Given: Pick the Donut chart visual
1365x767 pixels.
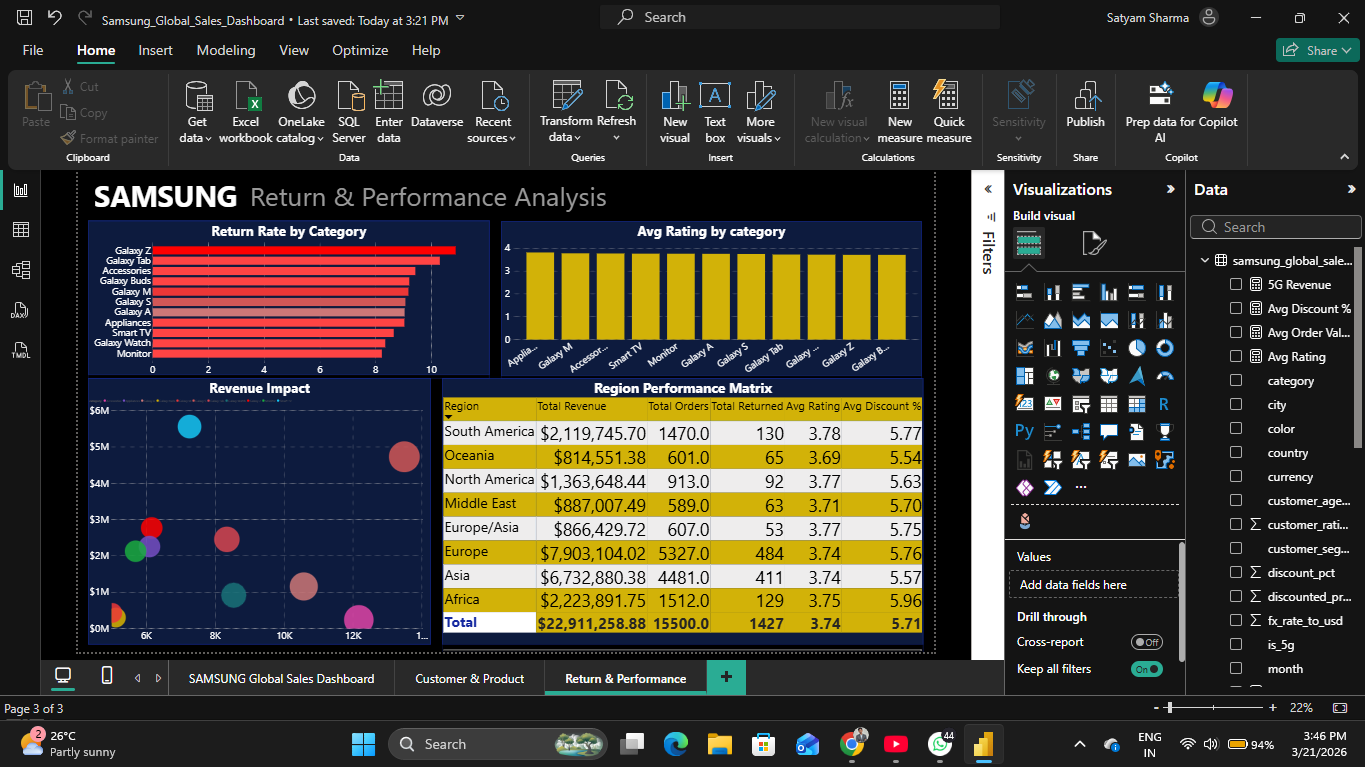Looking at the screenshot, I should pyautogui.click(x=1164, y=348).
